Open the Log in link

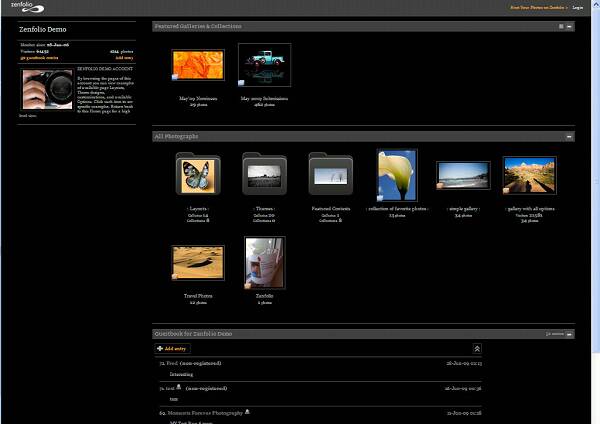[x=577, y=8]
